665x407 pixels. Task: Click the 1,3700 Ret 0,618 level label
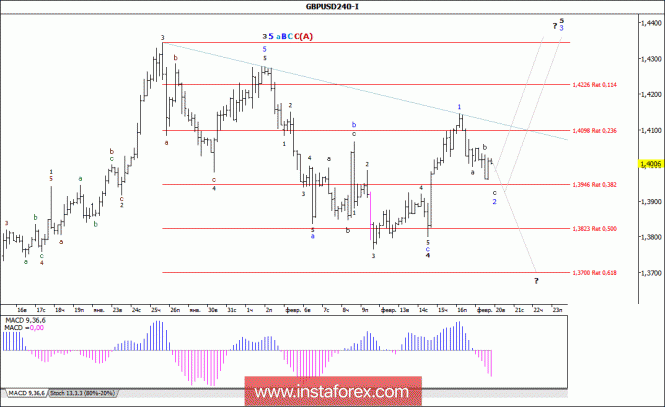(x=595, y=273)
